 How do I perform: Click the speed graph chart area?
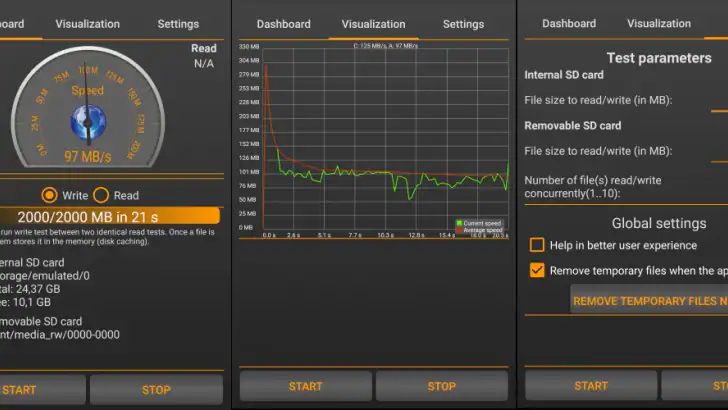[385, 138]
